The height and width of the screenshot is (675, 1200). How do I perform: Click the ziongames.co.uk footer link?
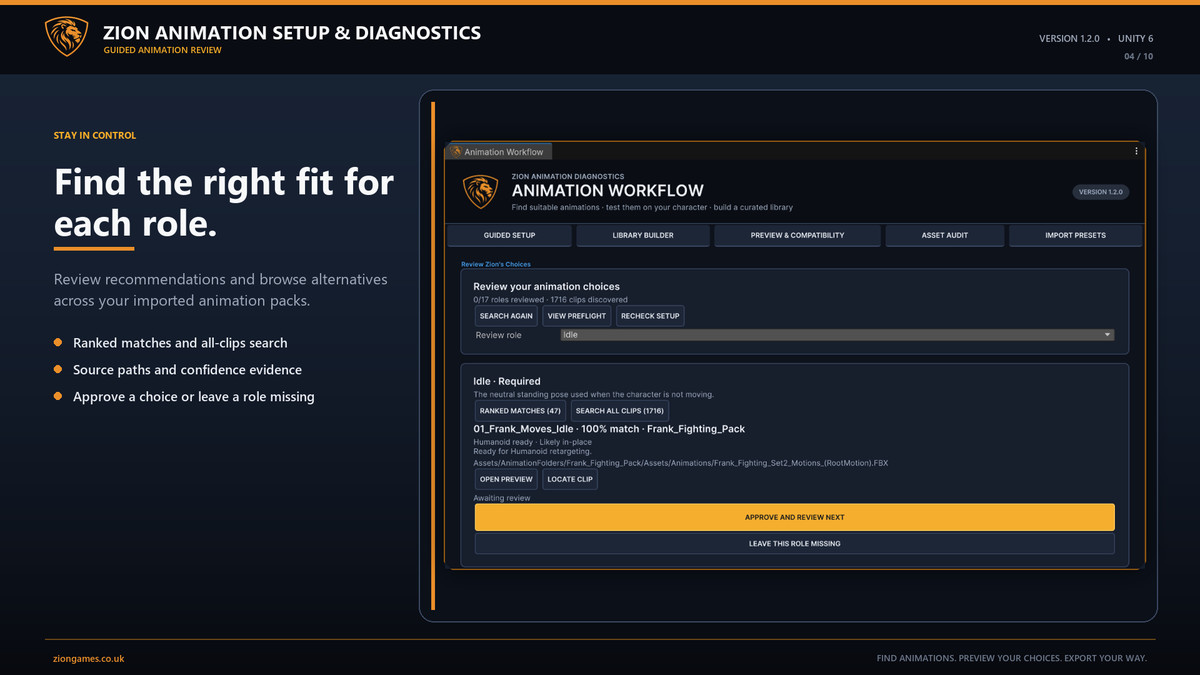click(89, 659)
